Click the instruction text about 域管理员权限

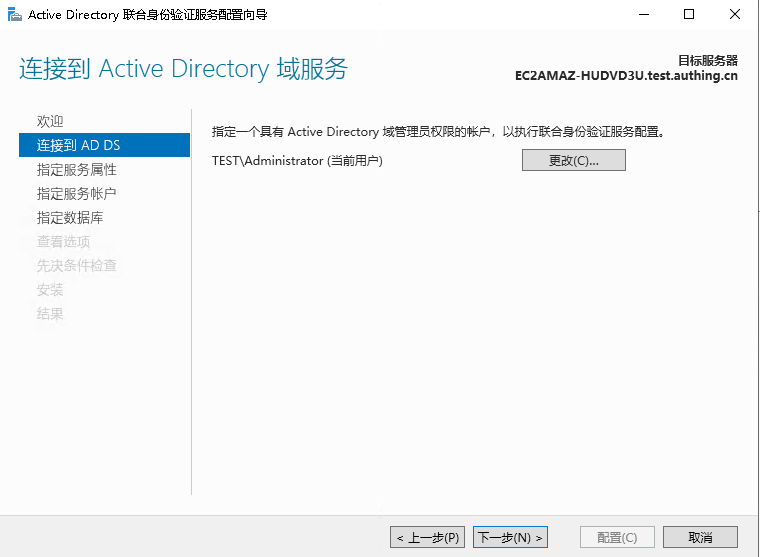point(438,132)
